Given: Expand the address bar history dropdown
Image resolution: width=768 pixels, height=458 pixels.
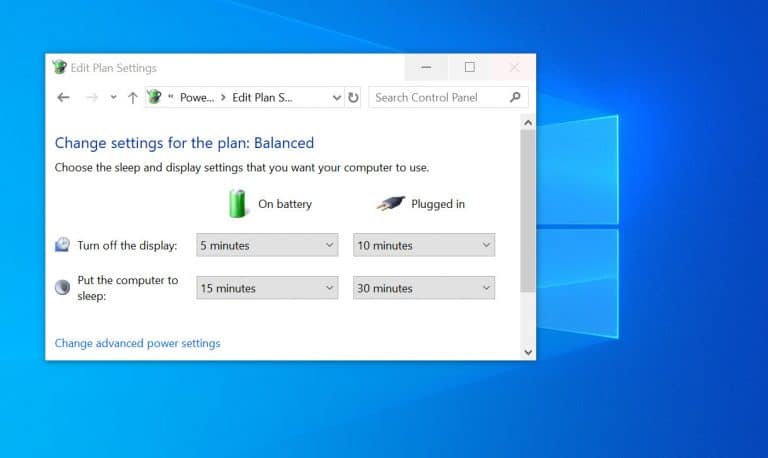Looking at the screenshot, I should (336, 97).
